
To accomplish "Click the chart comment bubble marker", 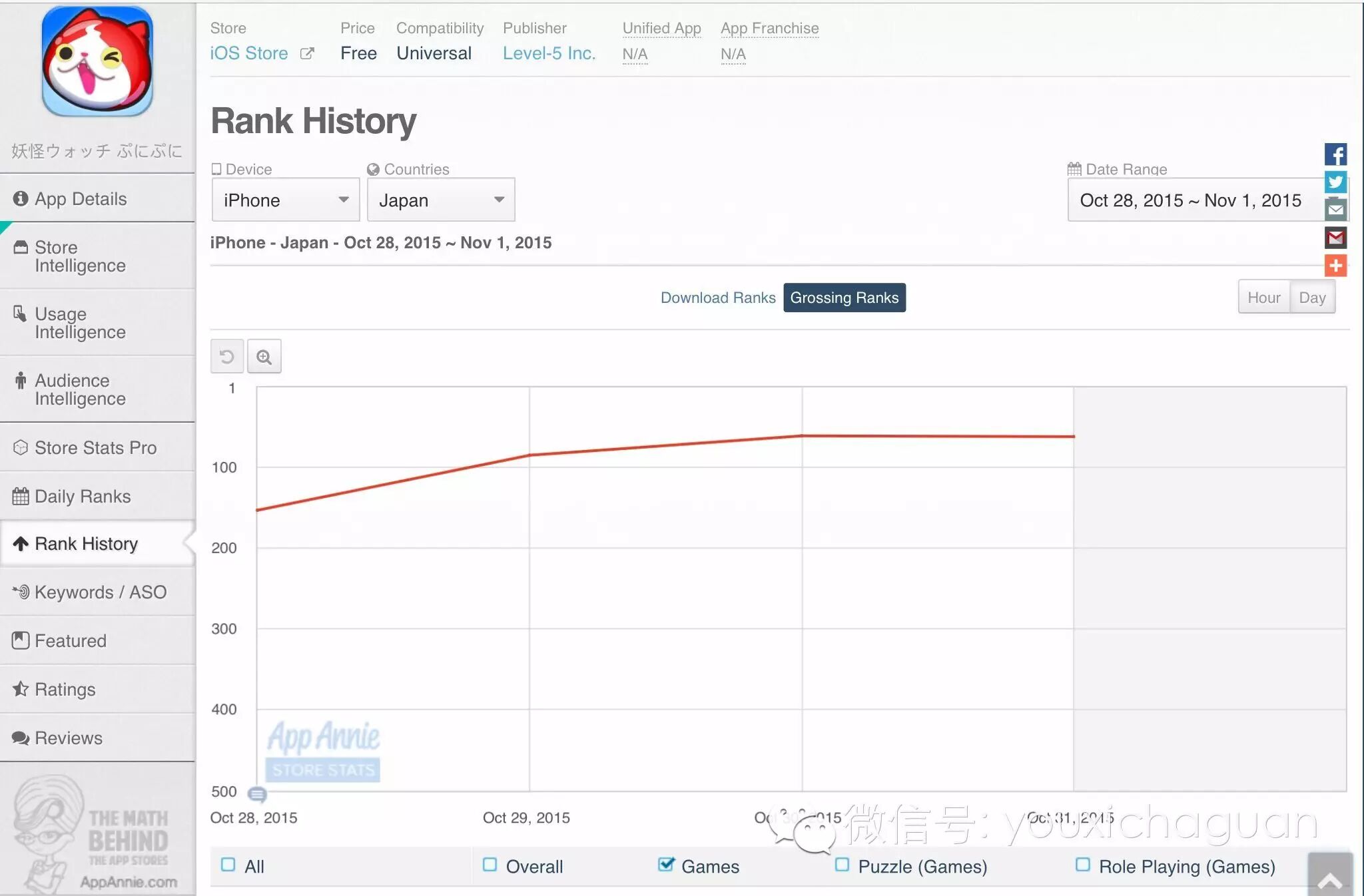I will point(257,794).
